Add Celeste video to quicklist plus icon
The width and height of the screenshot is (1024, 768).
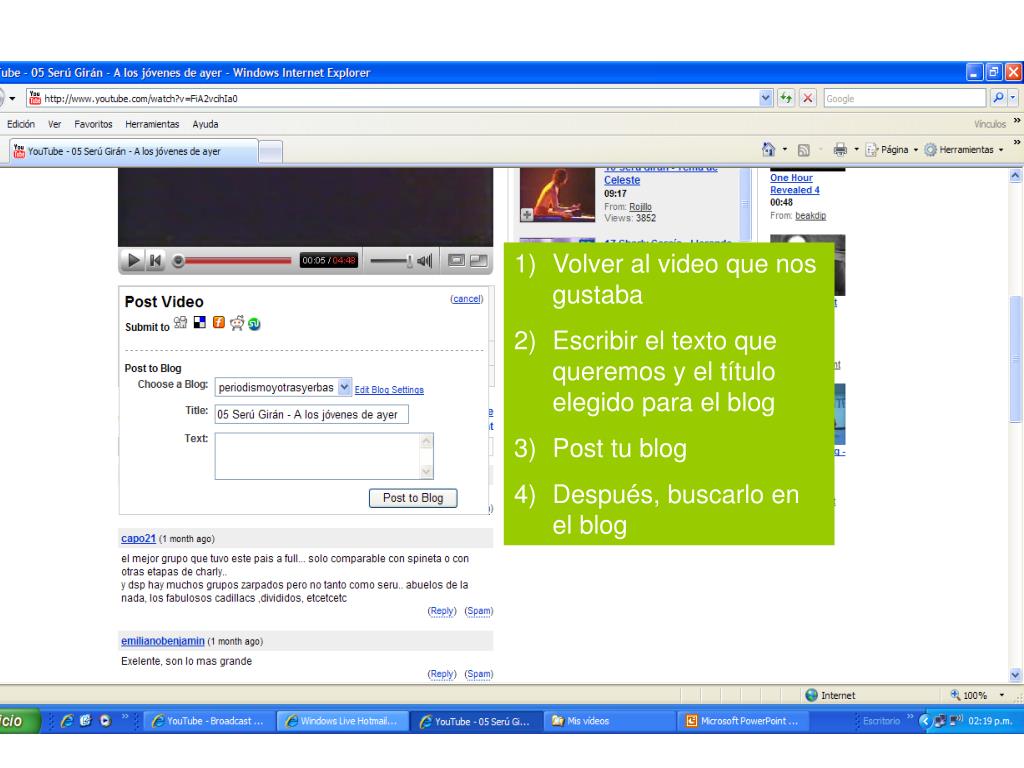pos(526,215)
